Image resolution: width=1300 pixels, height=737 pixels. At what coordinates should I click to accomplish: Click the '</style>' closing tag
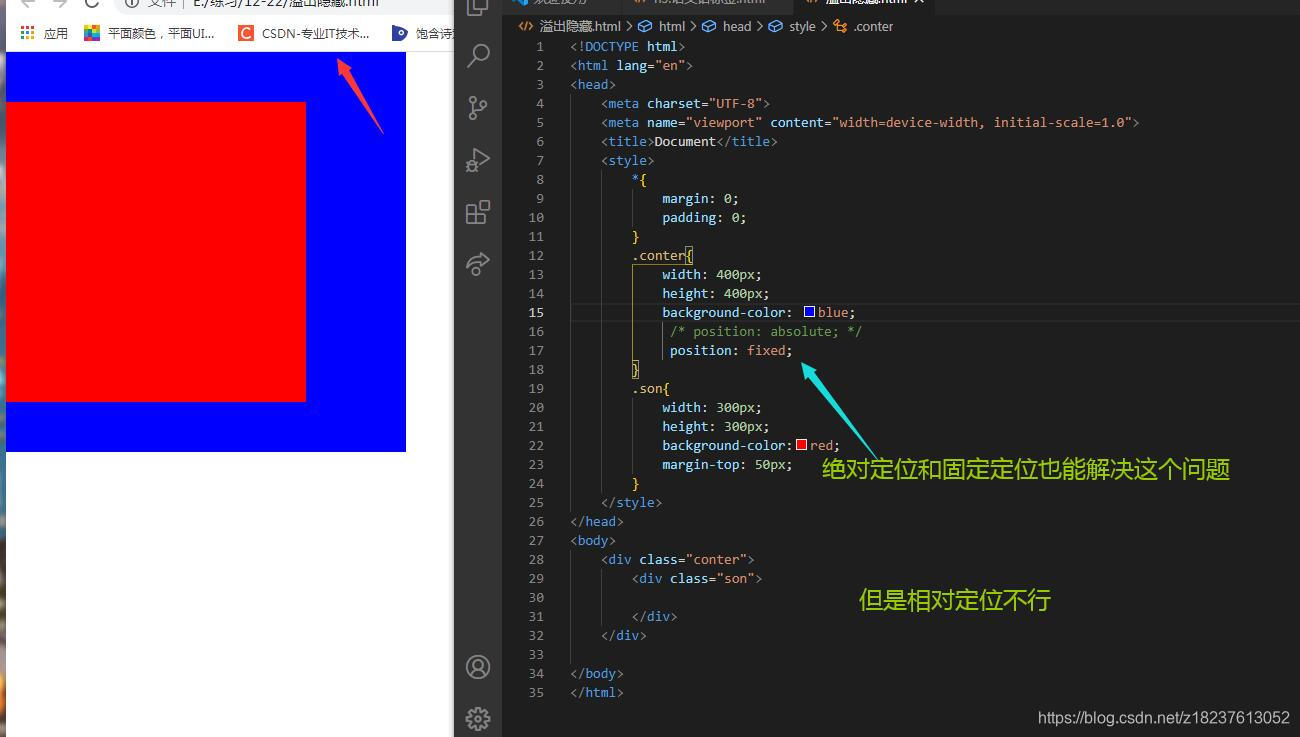[632, 502]
